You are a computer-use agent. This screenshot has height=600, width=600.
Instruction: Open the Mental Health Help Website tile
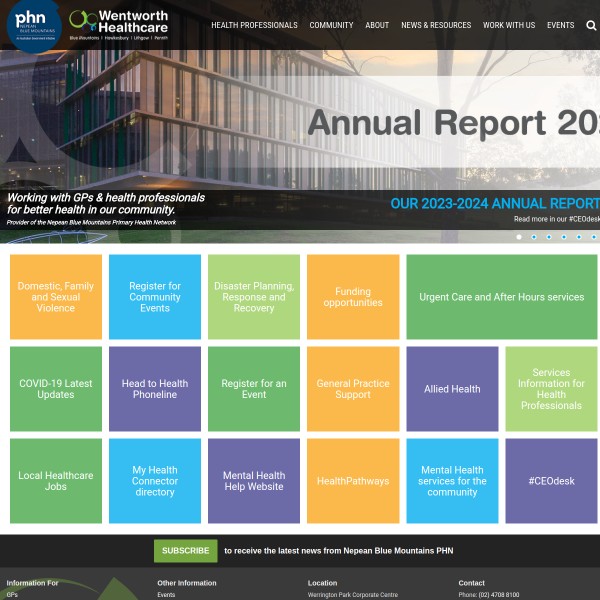click(254, 481)
